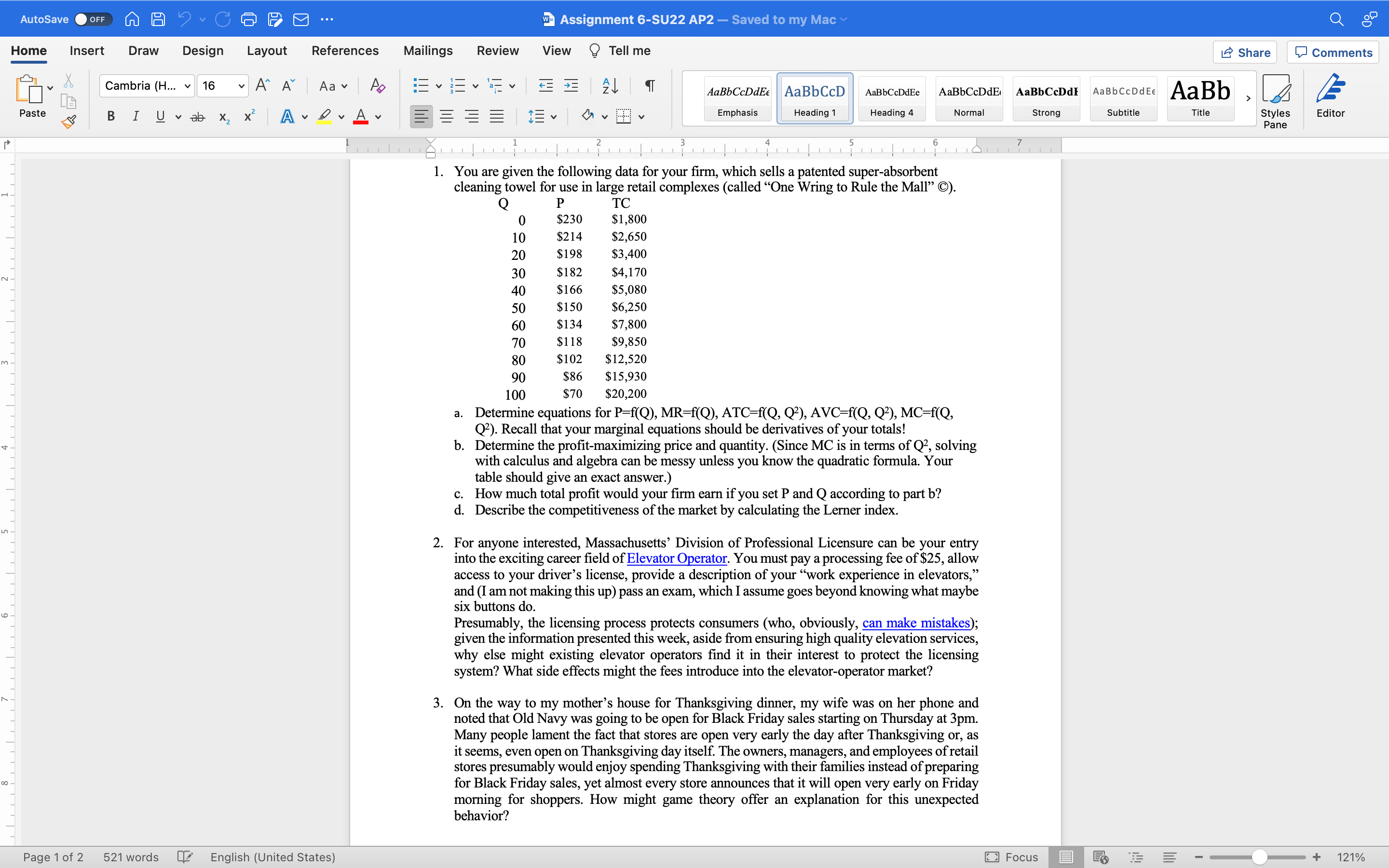Click the Print icon in title bar
The width and height of the screenshot is (1389, 868).
248,19
